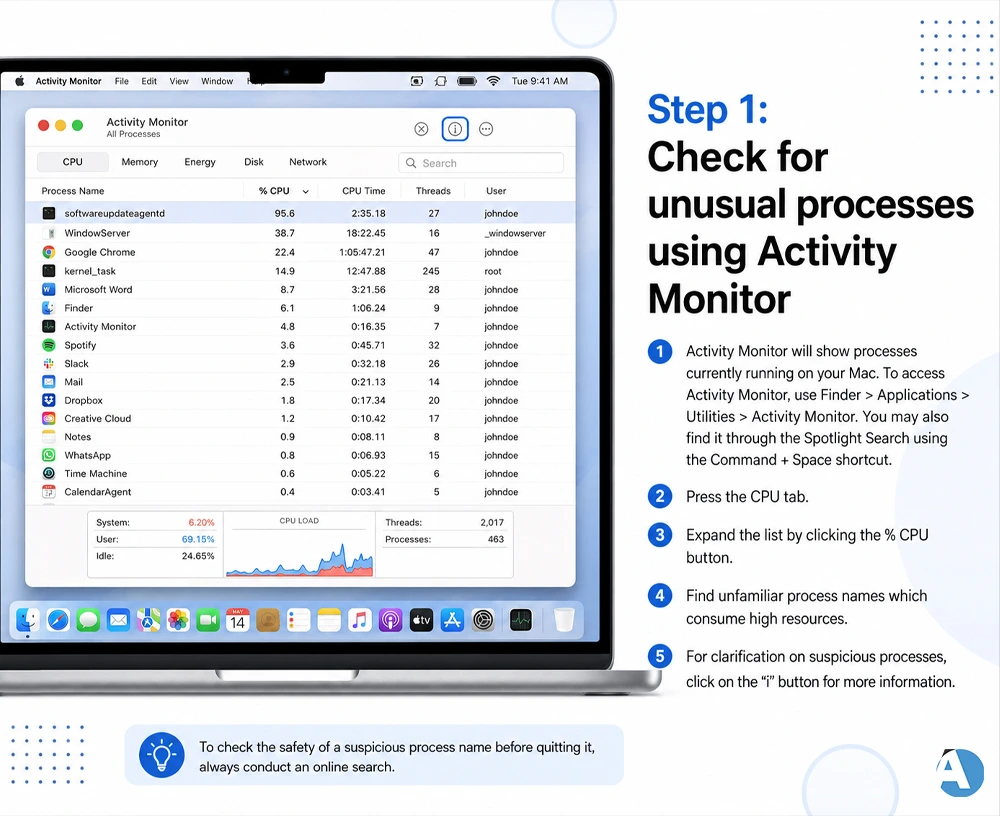Click the Spotify icon in process list
The height and width of the screenshot is (816, 1000).
(x=48, y=345)
